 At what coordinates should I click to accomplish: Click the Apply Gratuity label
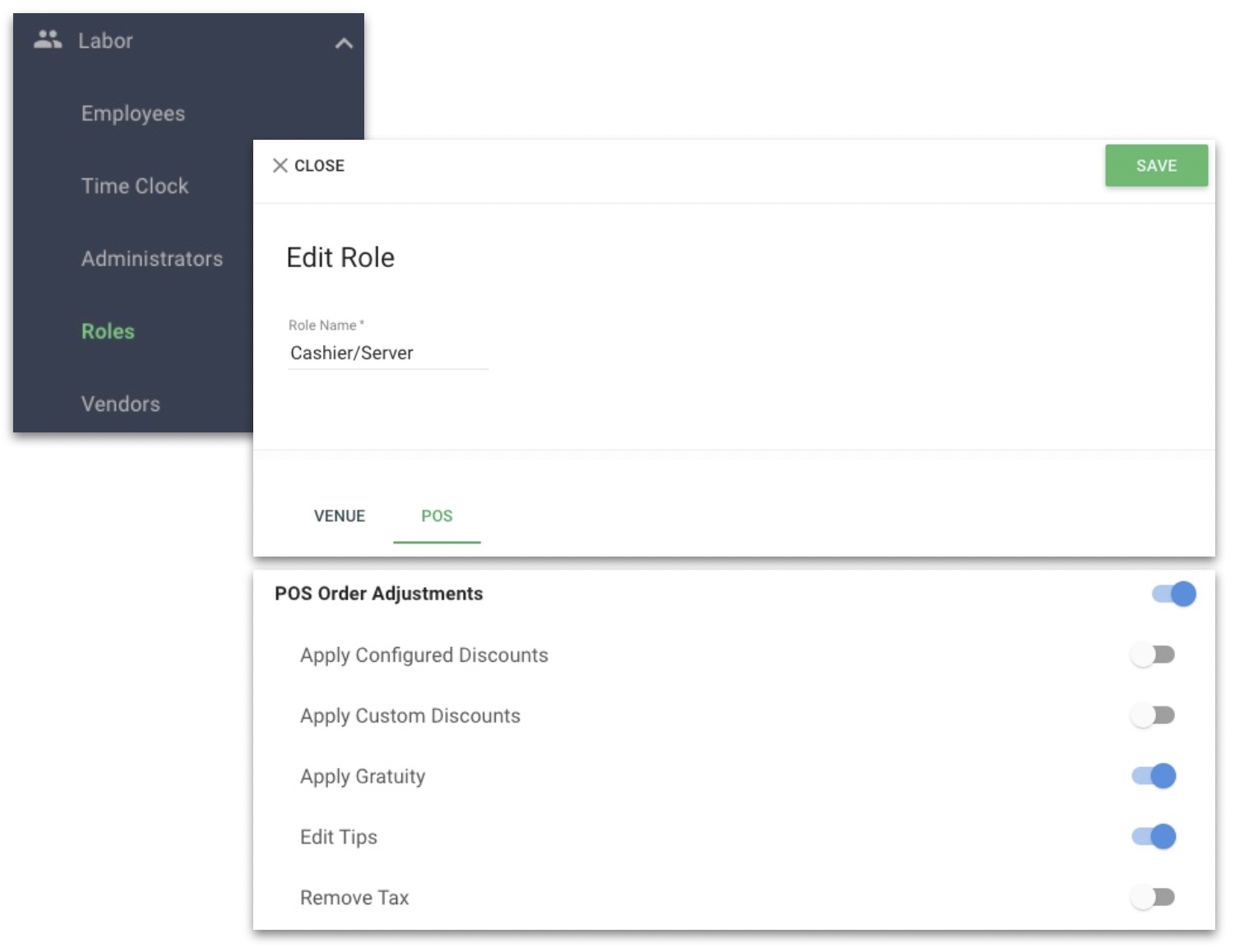[363, 776]
